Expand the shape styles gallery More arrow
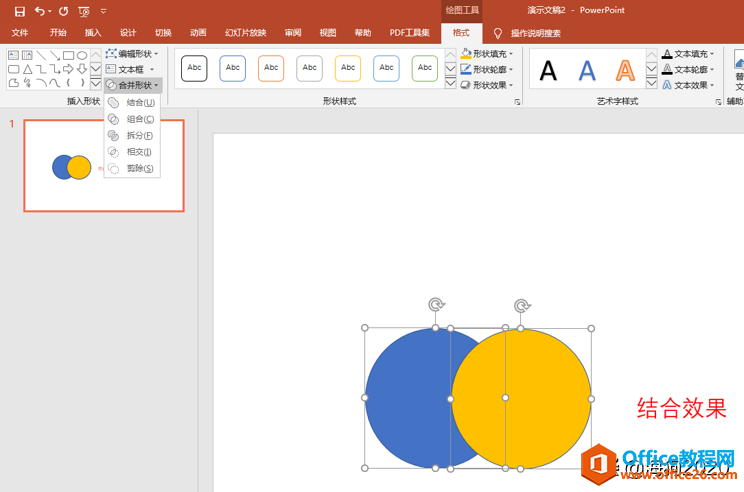 tap(451, 84)
